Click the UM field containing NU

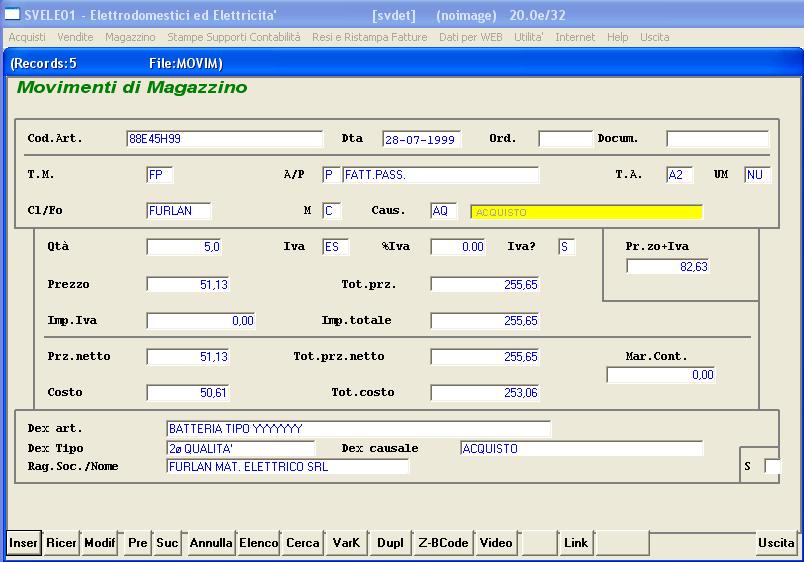[757, 175]
